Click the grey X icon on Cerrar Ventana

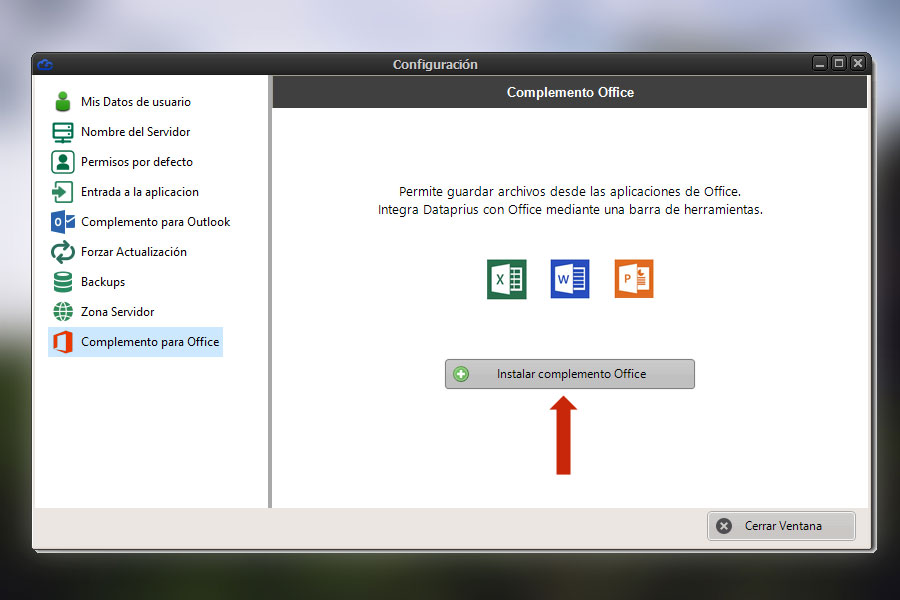(724, 526)
